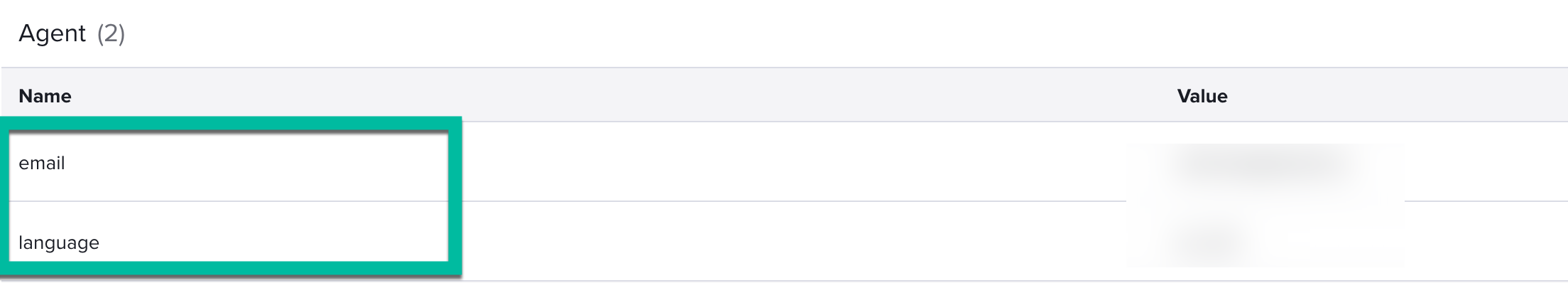The image size is (1568, 283).
Task: Click the gray header bar between Name and Value
Action: pyautogui.click(x=625, y=96)
